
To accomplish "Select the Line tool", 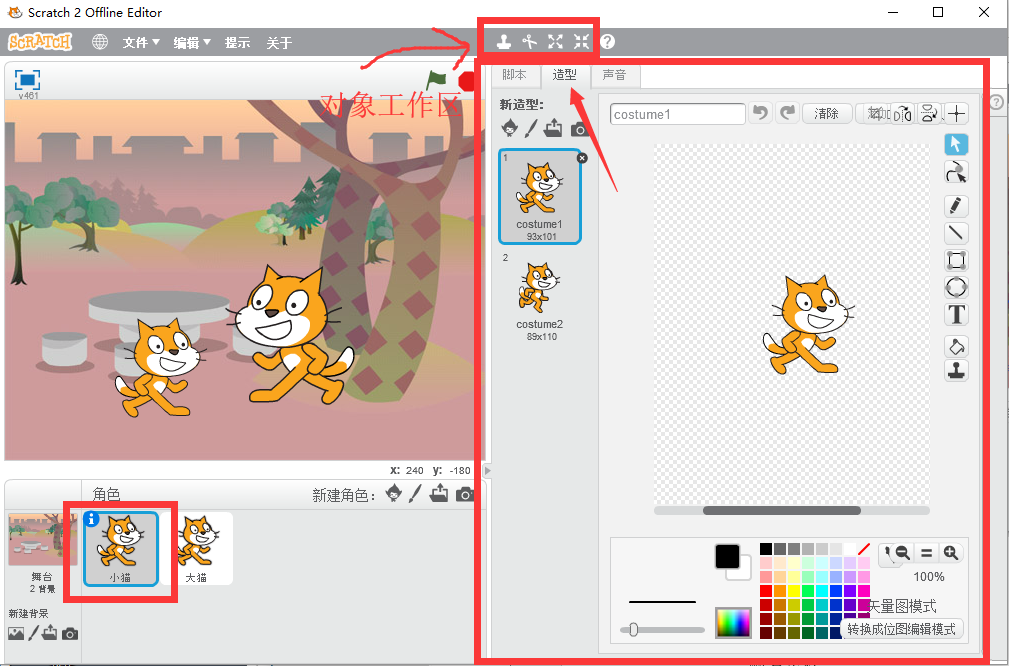I will tap(956, 233).
